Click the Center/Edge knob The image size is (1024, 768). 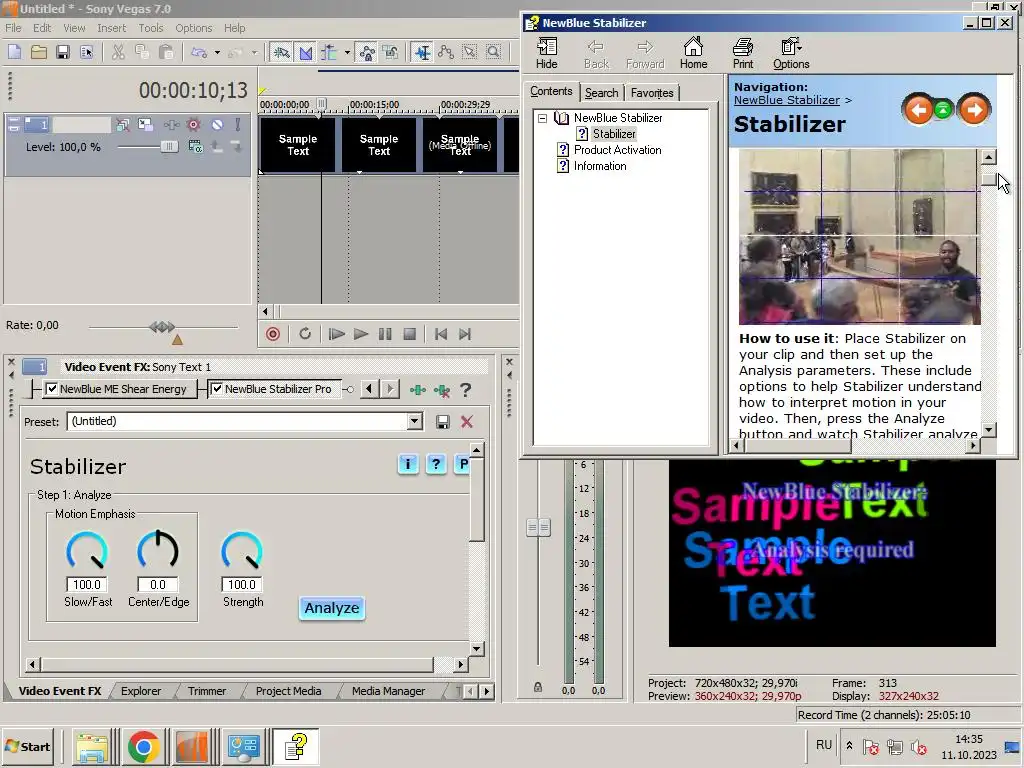pyautogui.click(x=158, y=550)
